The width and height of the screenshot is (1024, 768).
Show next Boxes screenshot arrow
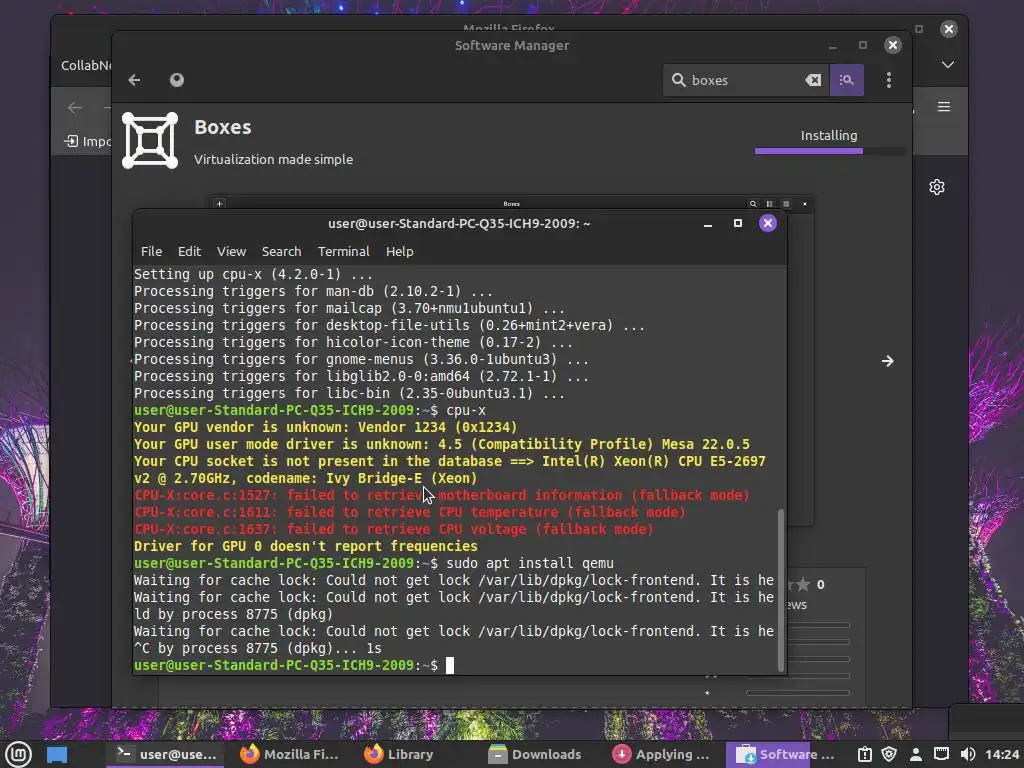tap(888, 361)
